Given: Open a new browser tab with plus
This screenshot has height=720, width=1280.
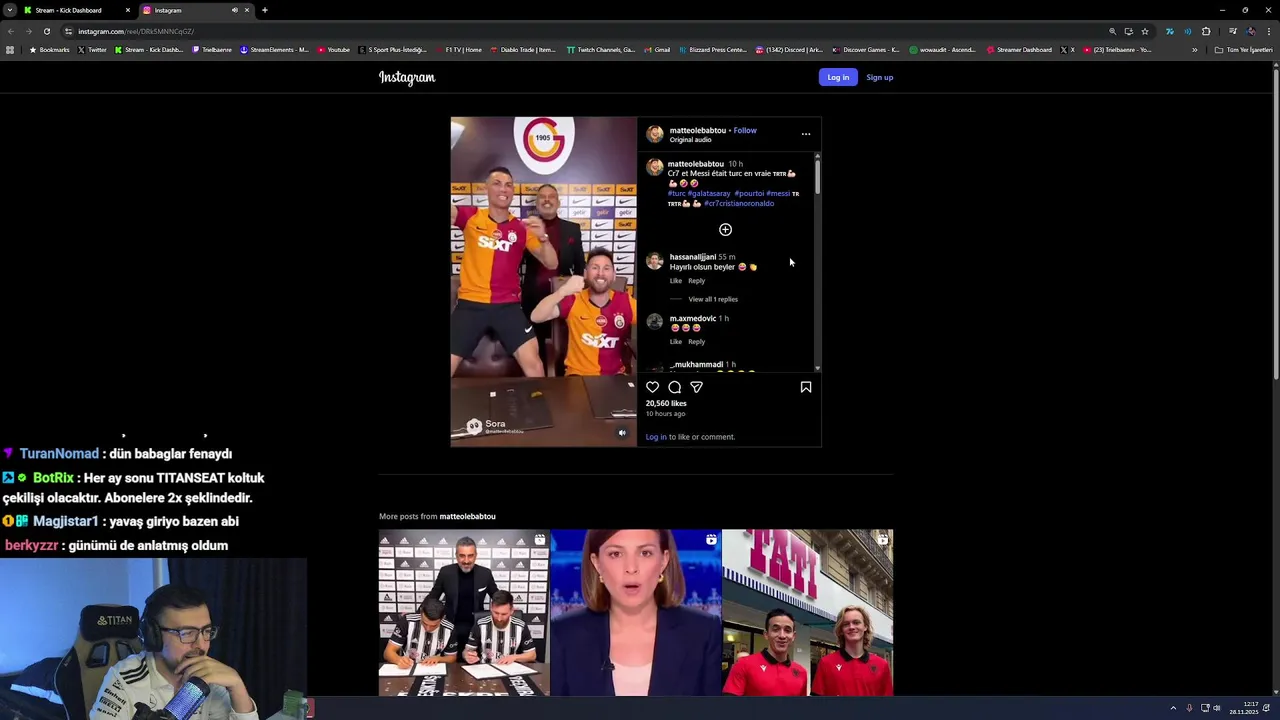Looking at the screenshot, I should 265,10.
